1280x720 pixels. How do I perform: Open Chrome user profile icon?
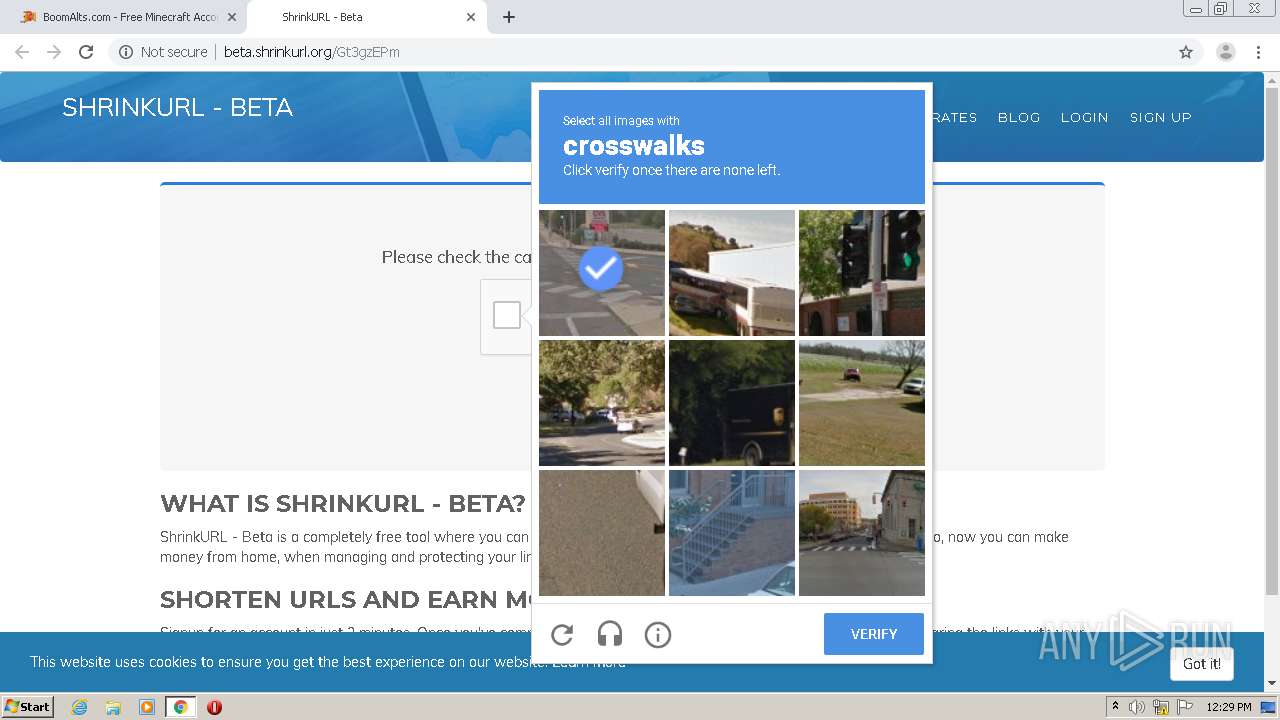(1225, 52)
